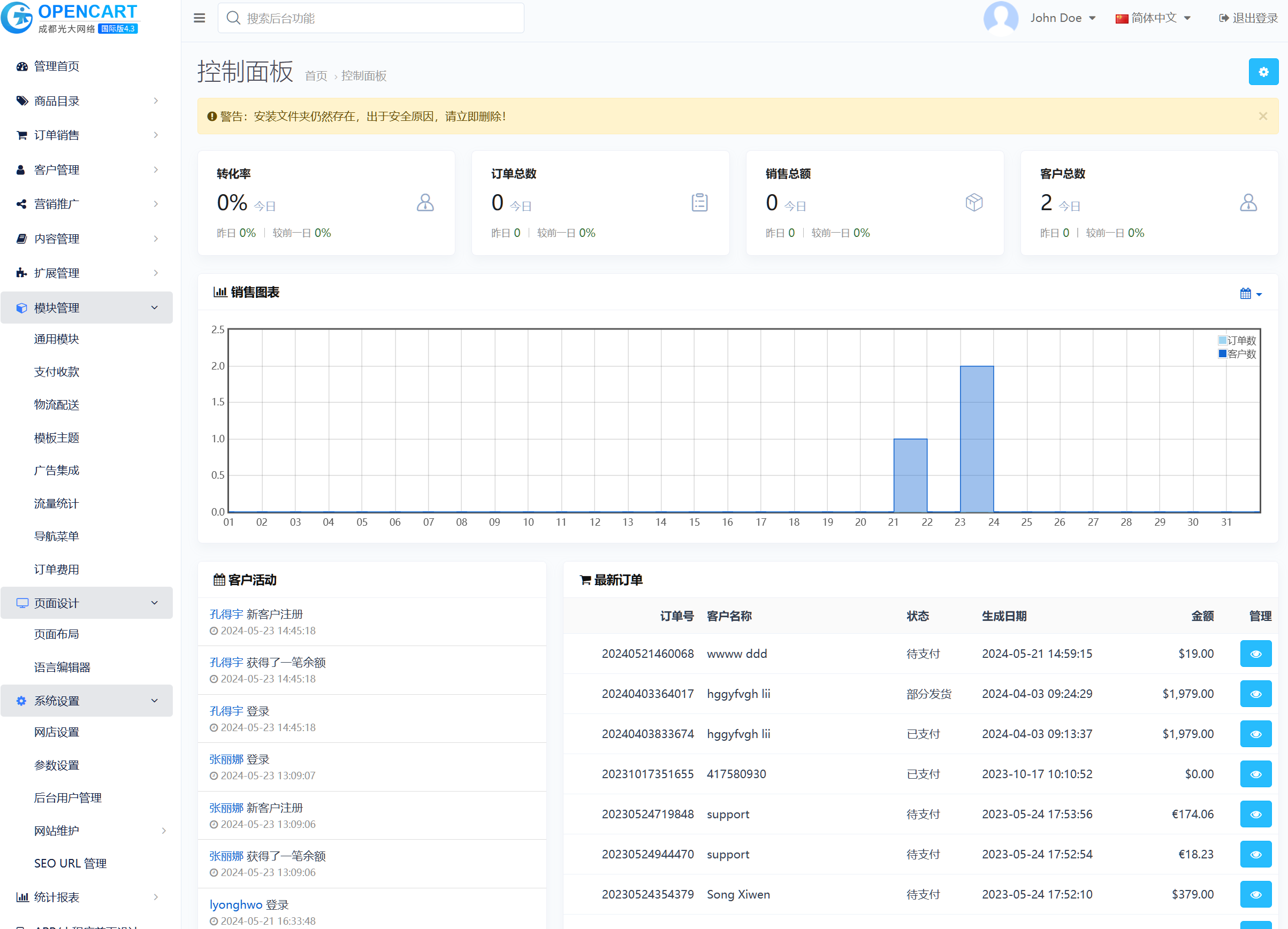
Task: Click the 销售总额 box icon
Action: click(974, 203)
